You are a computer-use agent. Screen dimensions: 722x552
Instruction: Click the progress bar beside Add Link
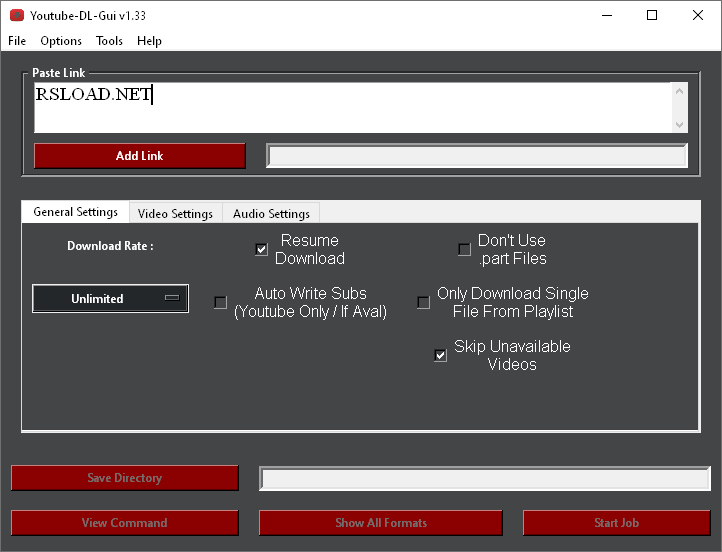477,156
